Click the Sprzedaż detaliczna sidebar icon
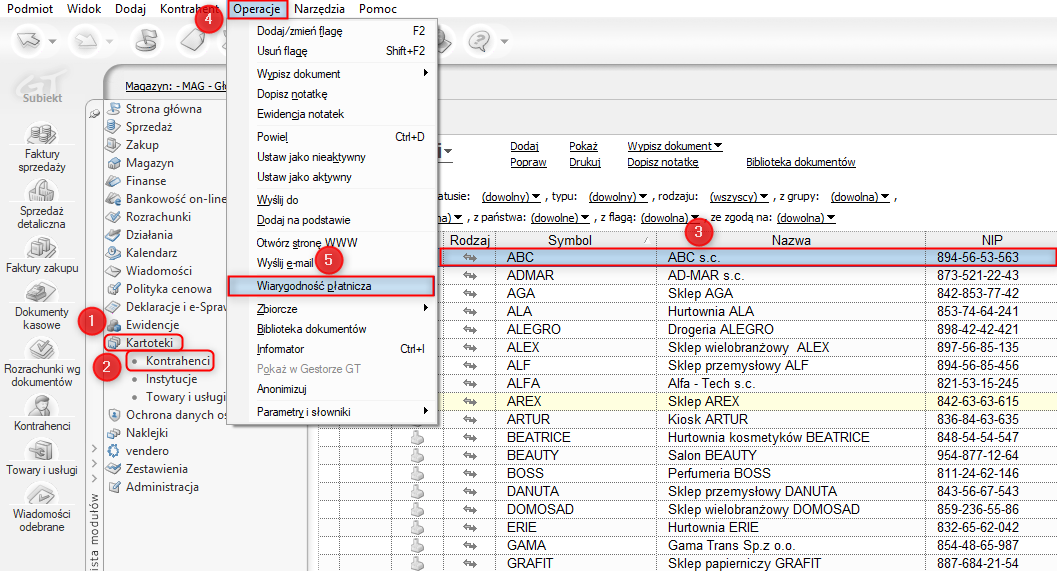Viewport: 1057px width, 571px height. coord(41,193)
